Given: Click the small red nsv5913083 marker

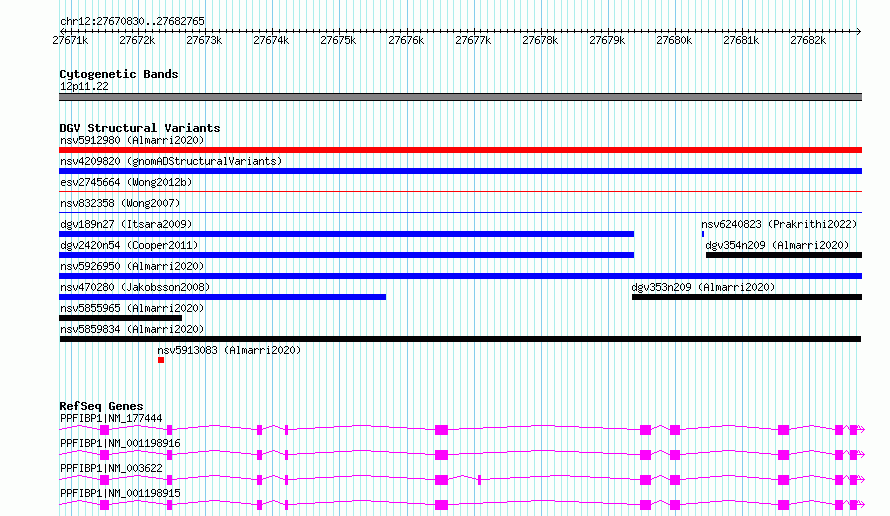Looking at the screenshot, I should coord(161,360).
